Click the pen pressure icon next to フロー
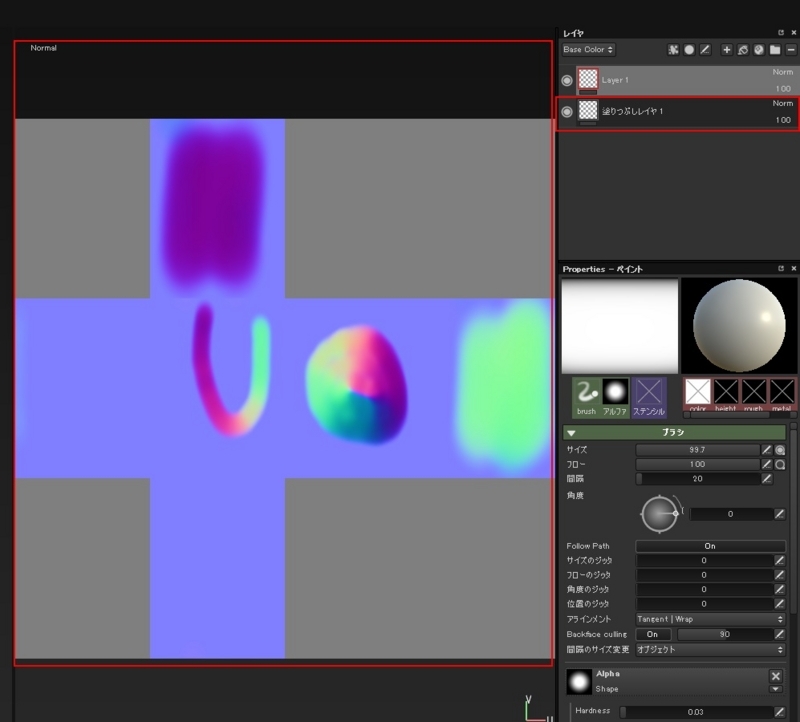800x722 pixels. (766, 464)
